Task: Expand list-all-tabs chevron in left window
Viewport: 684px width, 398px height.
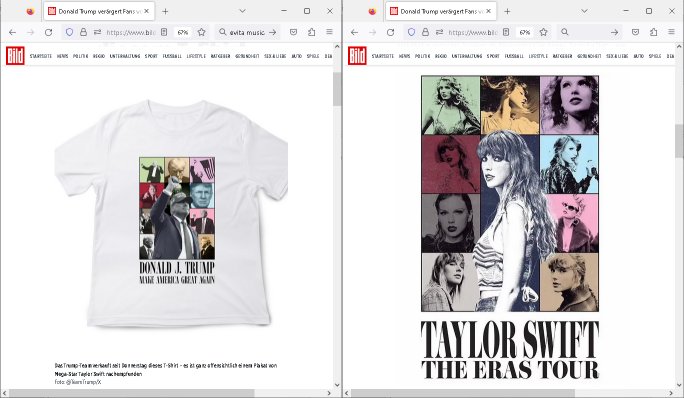Action: click(243, 11)
